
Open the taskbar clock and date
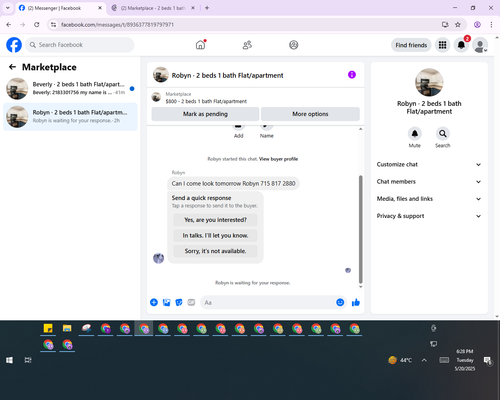click(x=465, y=360)
